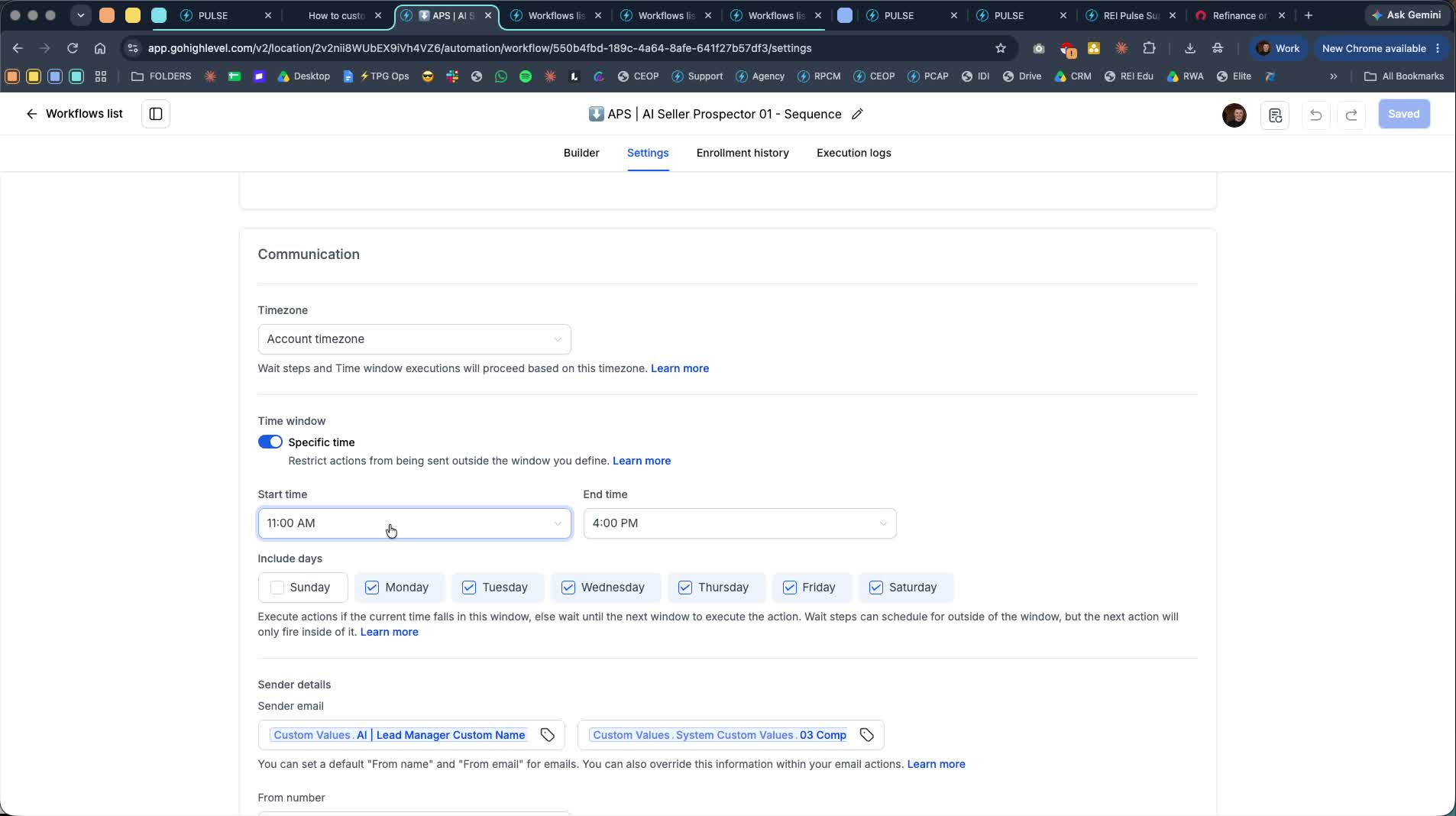Go back to Workflows list
The width and height of the screenshot is (1456, 816).
point(74,114)
